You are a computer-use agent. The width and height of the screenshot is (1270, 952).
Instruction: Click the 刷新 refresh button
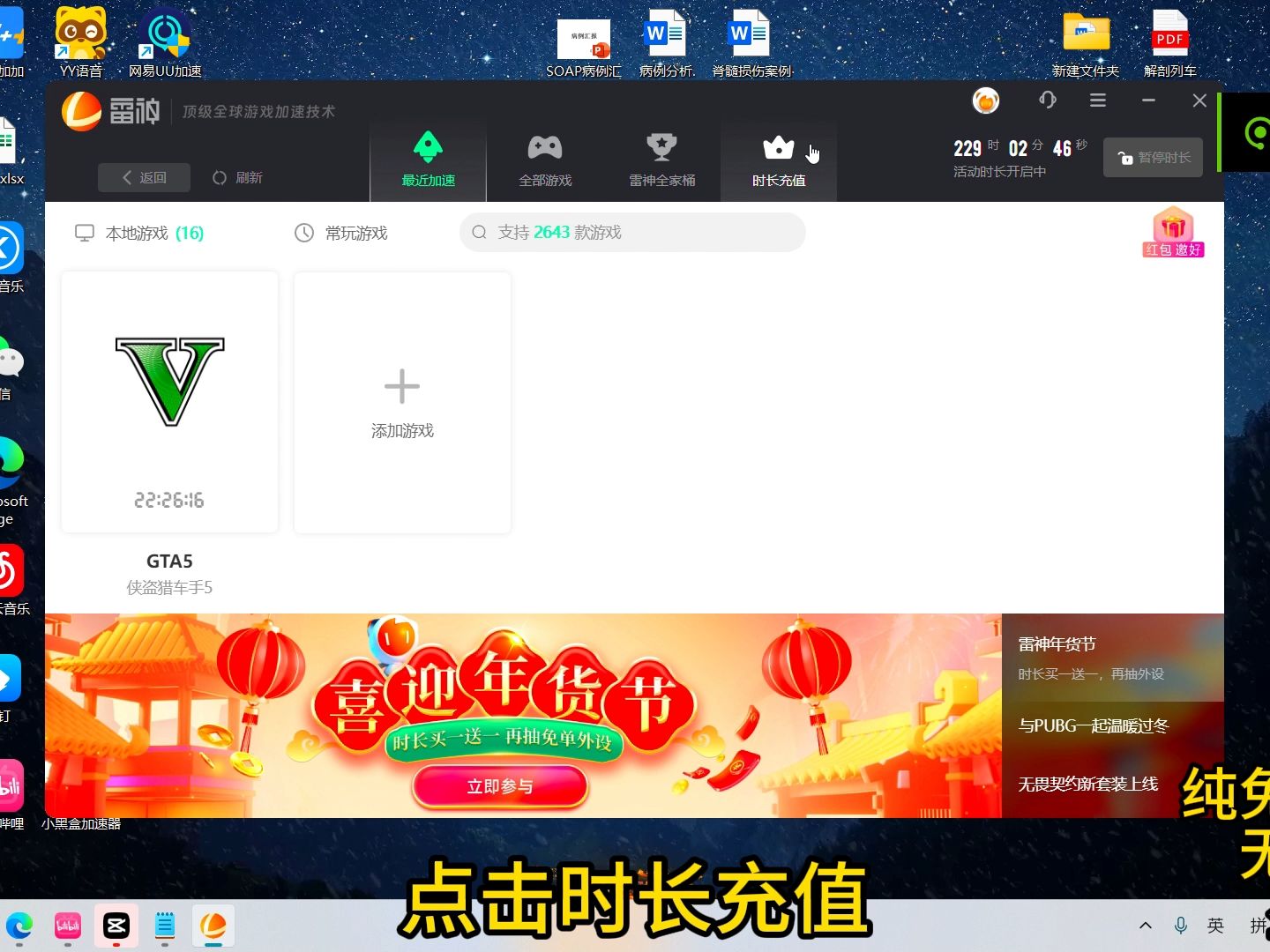click(x=237, y=177)
